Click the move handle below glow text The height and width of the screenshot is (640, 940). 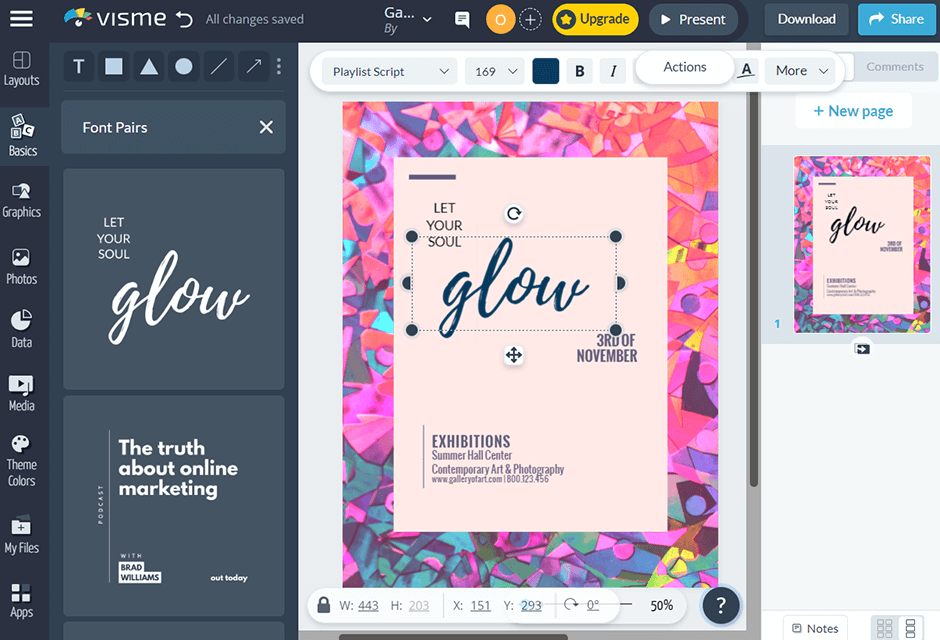[x=514, y=355]
